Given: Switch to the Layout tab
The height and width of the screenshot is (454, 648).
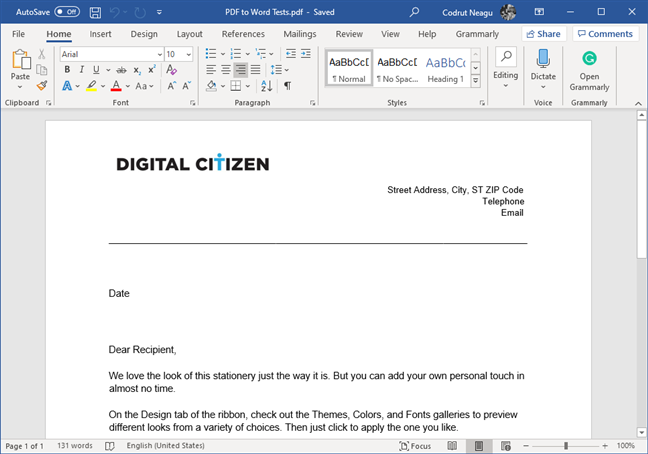Looking at the screenshot, I should pos(190,34).
